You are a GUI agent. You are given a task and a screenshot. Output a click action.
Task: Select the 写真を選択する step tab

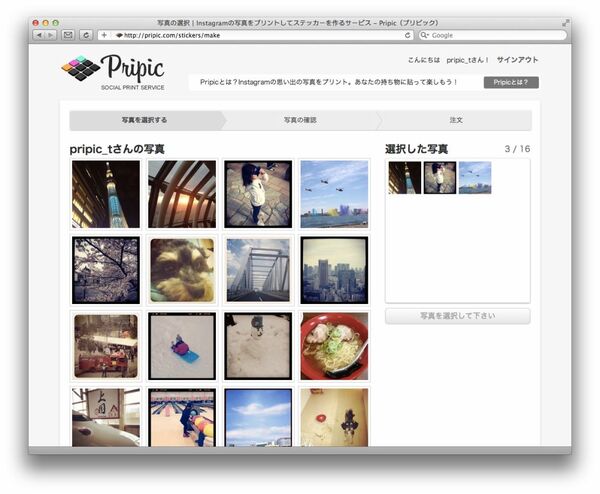click(x=145, y=120)
